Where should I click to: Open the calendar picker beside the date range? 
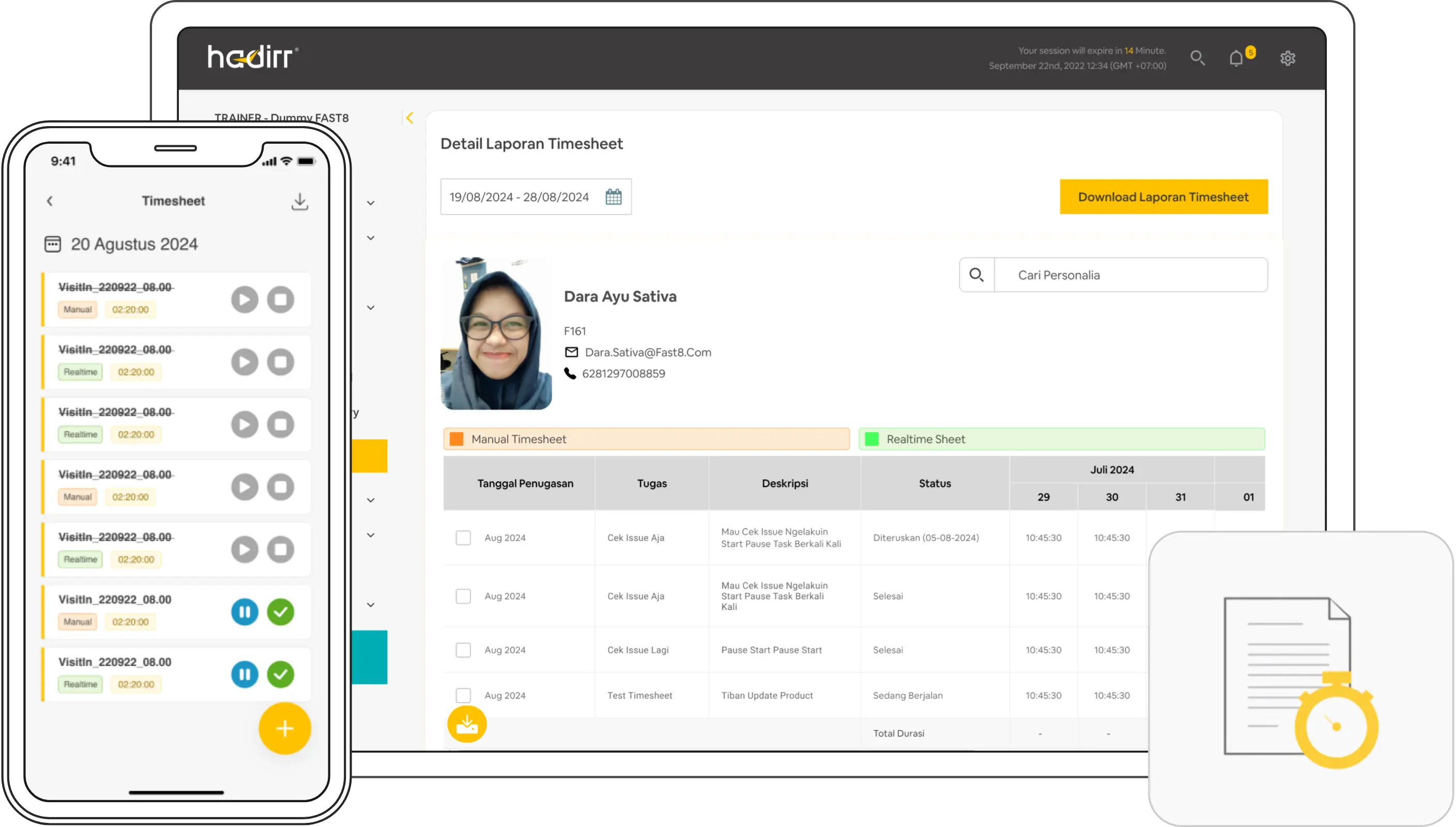(x=614, y=196)
